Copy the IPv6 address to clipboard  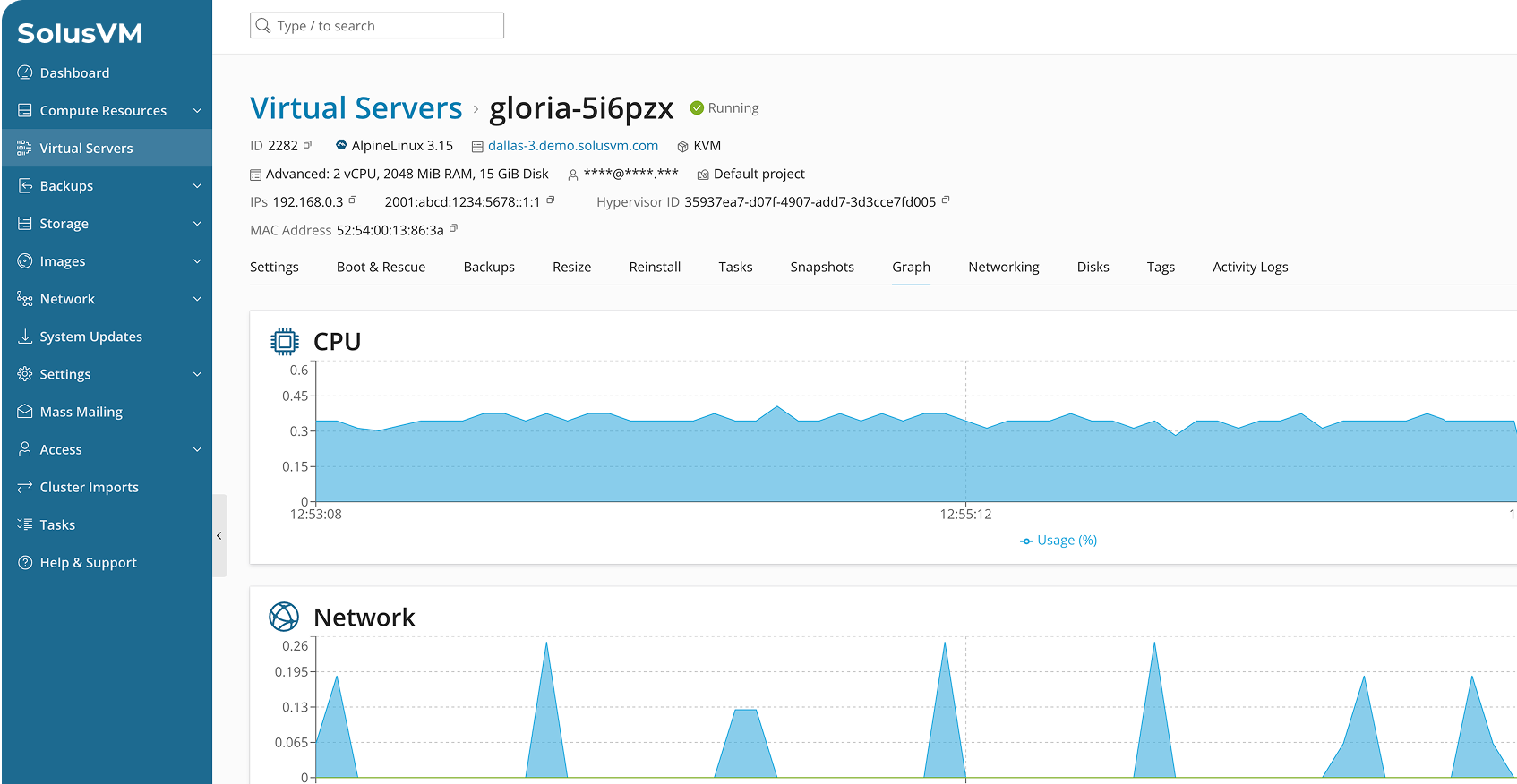[x=551, y=200]
